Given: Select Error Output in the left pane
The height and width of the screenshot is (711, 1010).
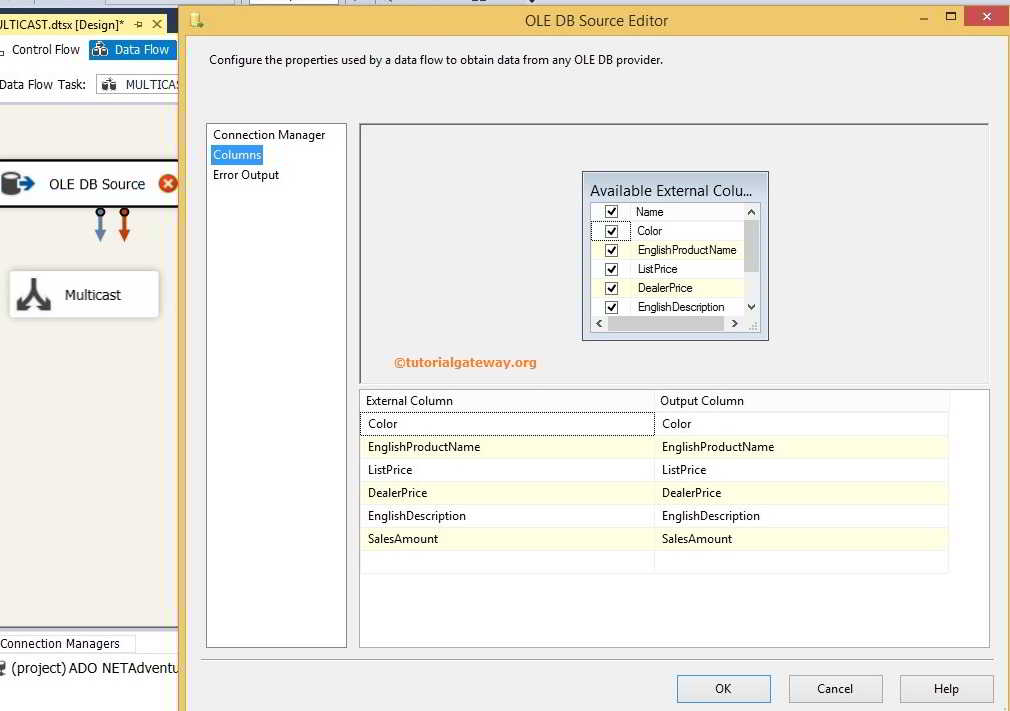Looking at the screenshot, I should pos(245,174).
